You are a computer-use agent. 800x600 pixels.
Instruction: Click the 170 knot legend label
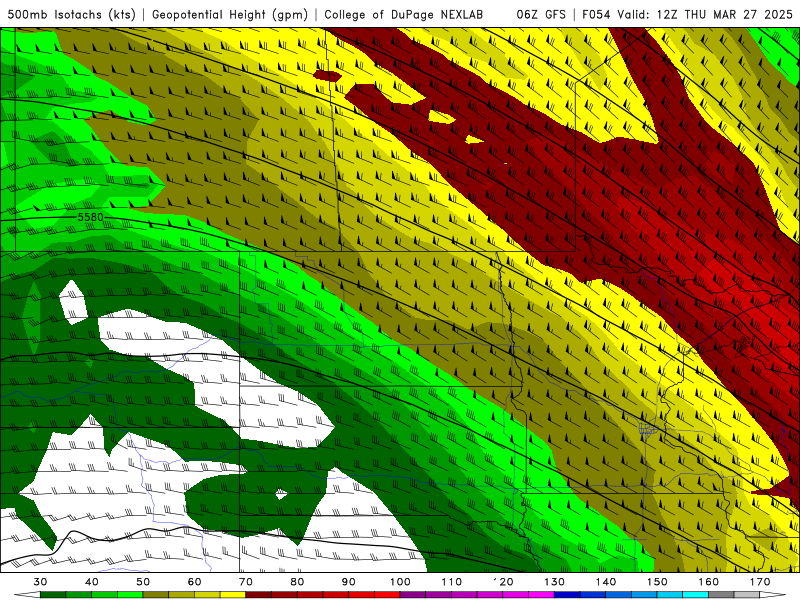pos(760,582)
